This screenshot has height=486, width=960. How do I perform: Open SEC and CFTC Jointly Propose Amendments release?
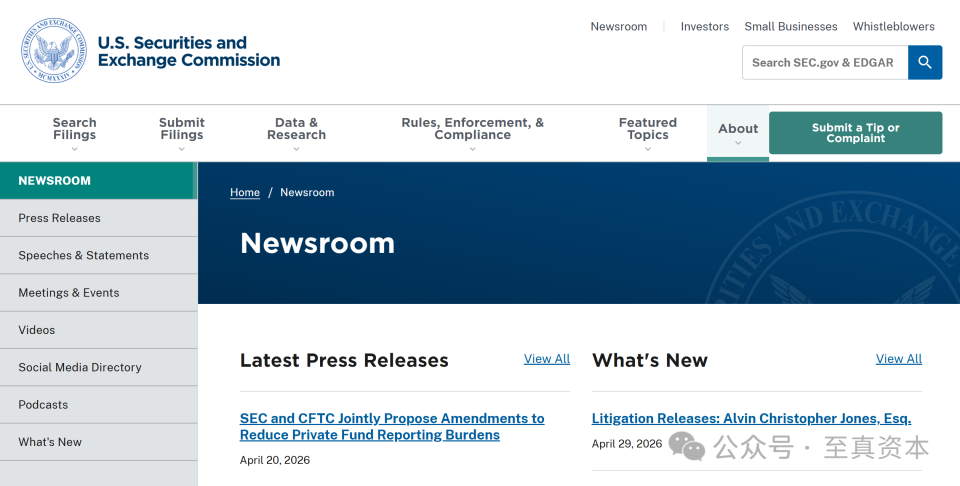(392, 427)
